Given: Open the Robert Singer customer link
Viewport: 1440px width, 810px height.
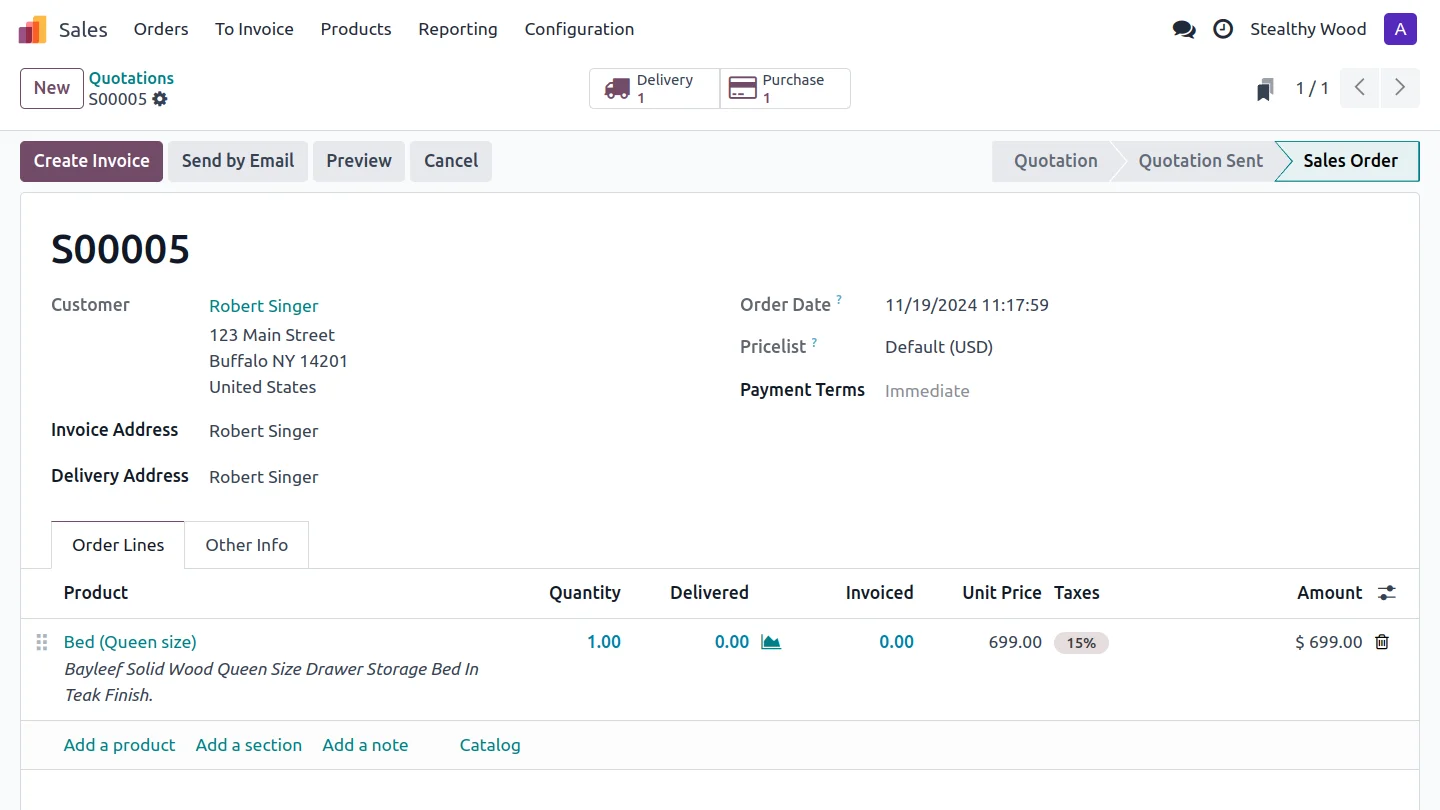Looking at the screenshot, I should pyautogui.click(x=263, y=306).
